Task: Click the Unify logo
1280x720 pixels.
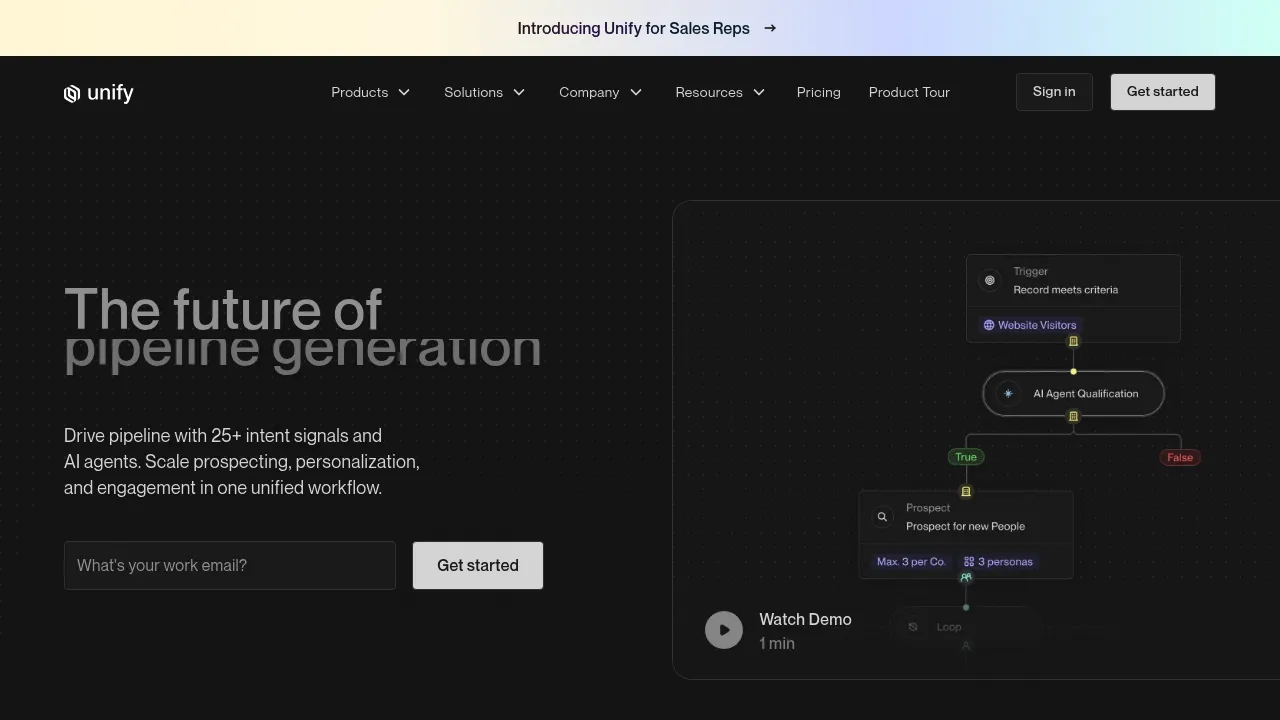Action: (98, 93)
